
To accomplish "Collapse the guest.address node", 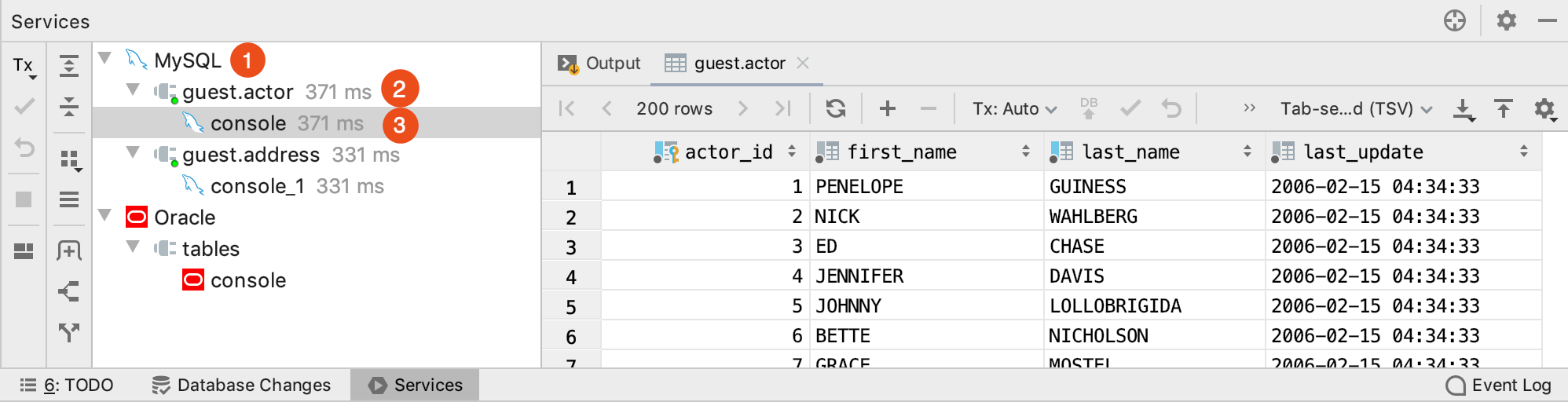I will 133,152.
